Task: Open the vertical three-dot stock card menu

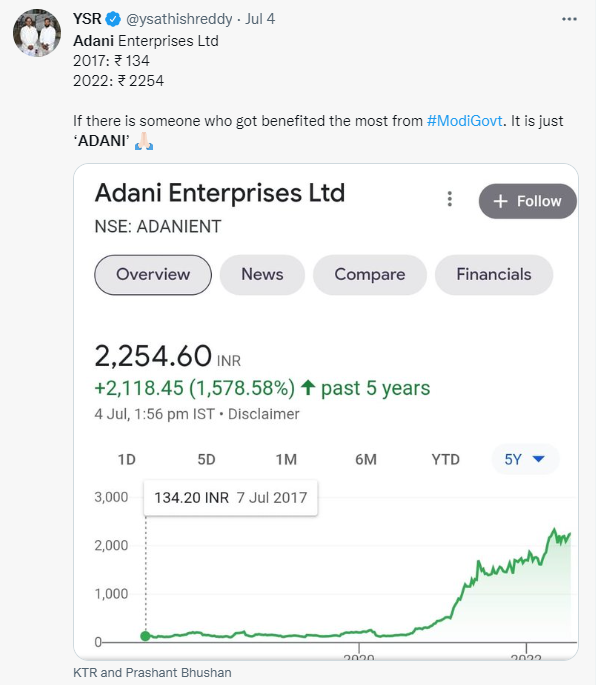Action: pyautogui.click(x=450, y=199)
